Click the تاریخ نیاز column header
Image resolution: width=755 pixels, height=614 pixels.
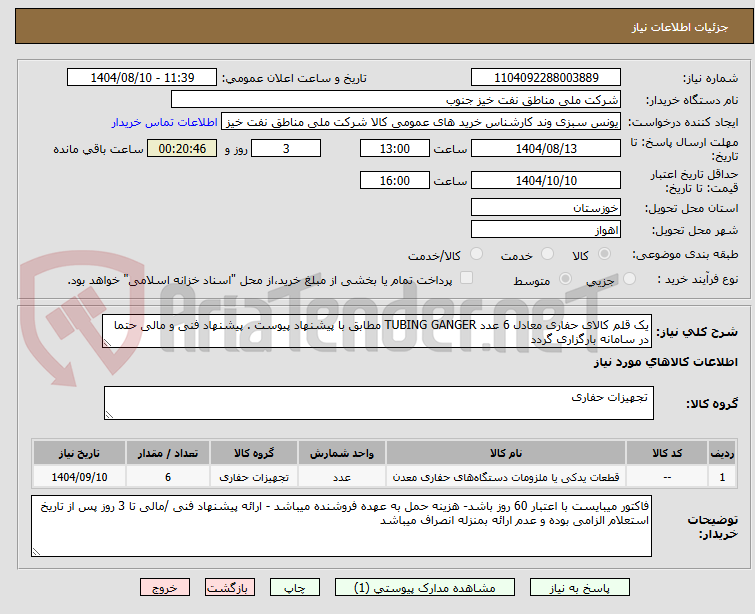[79, 453]
